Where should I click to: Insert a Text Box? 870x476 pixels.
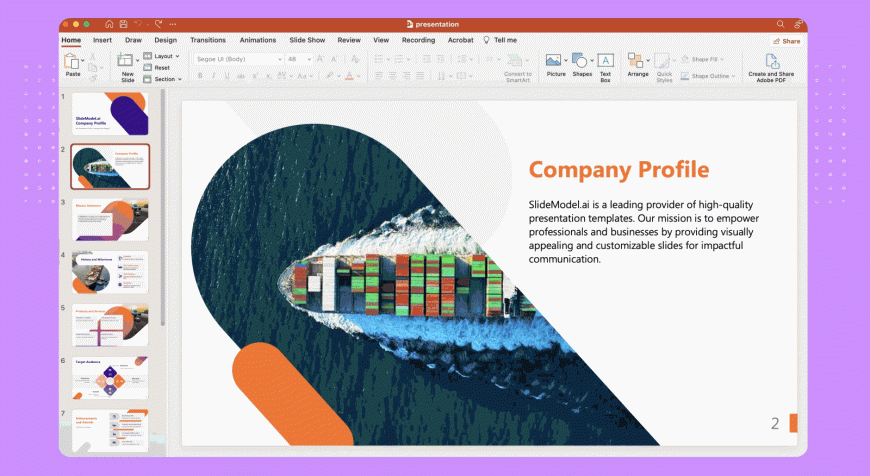coord(605,62)
